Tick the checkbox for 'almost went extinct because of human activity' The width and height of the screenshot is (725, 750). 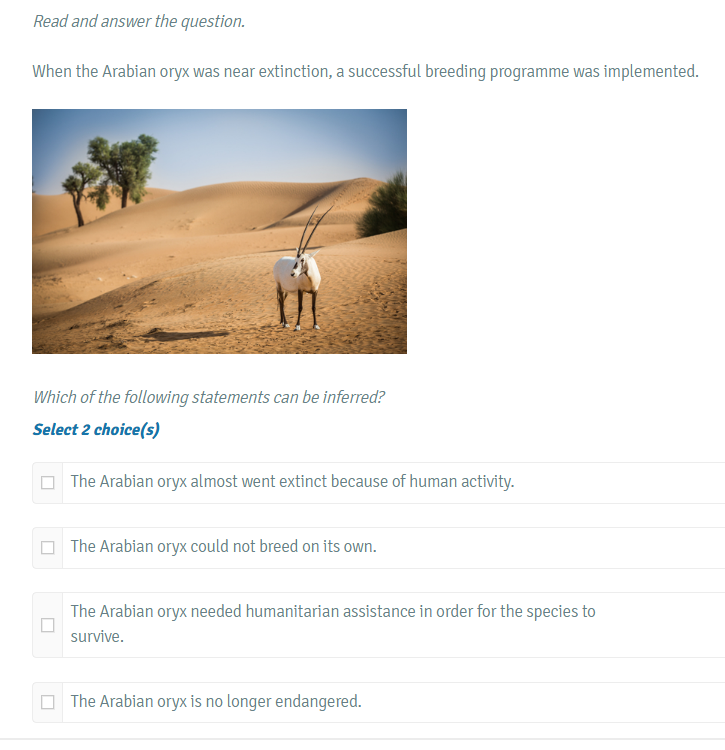click(47, 482)
